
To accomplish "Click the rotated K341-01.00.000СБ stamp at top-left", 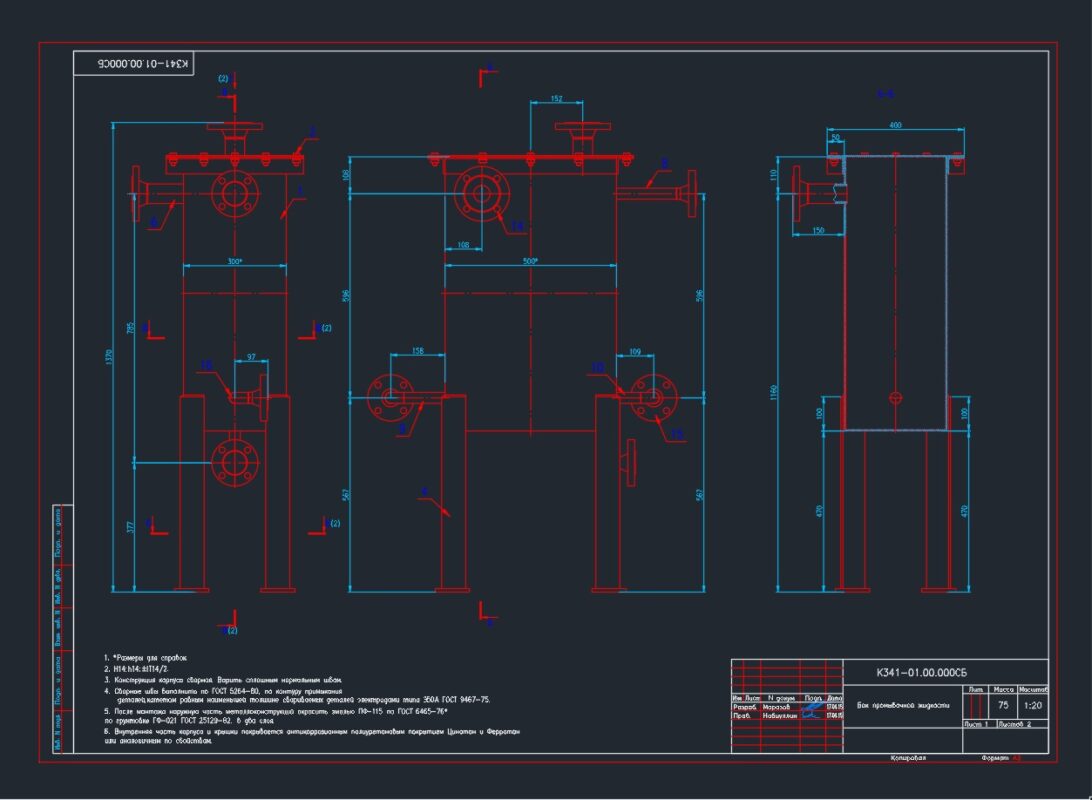I will pos(133,63).
